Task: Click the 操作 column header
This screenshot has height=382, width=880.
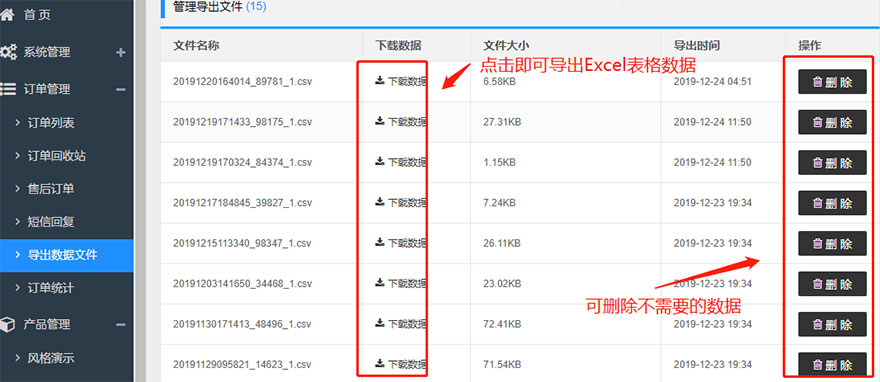Action: point(810,45)
